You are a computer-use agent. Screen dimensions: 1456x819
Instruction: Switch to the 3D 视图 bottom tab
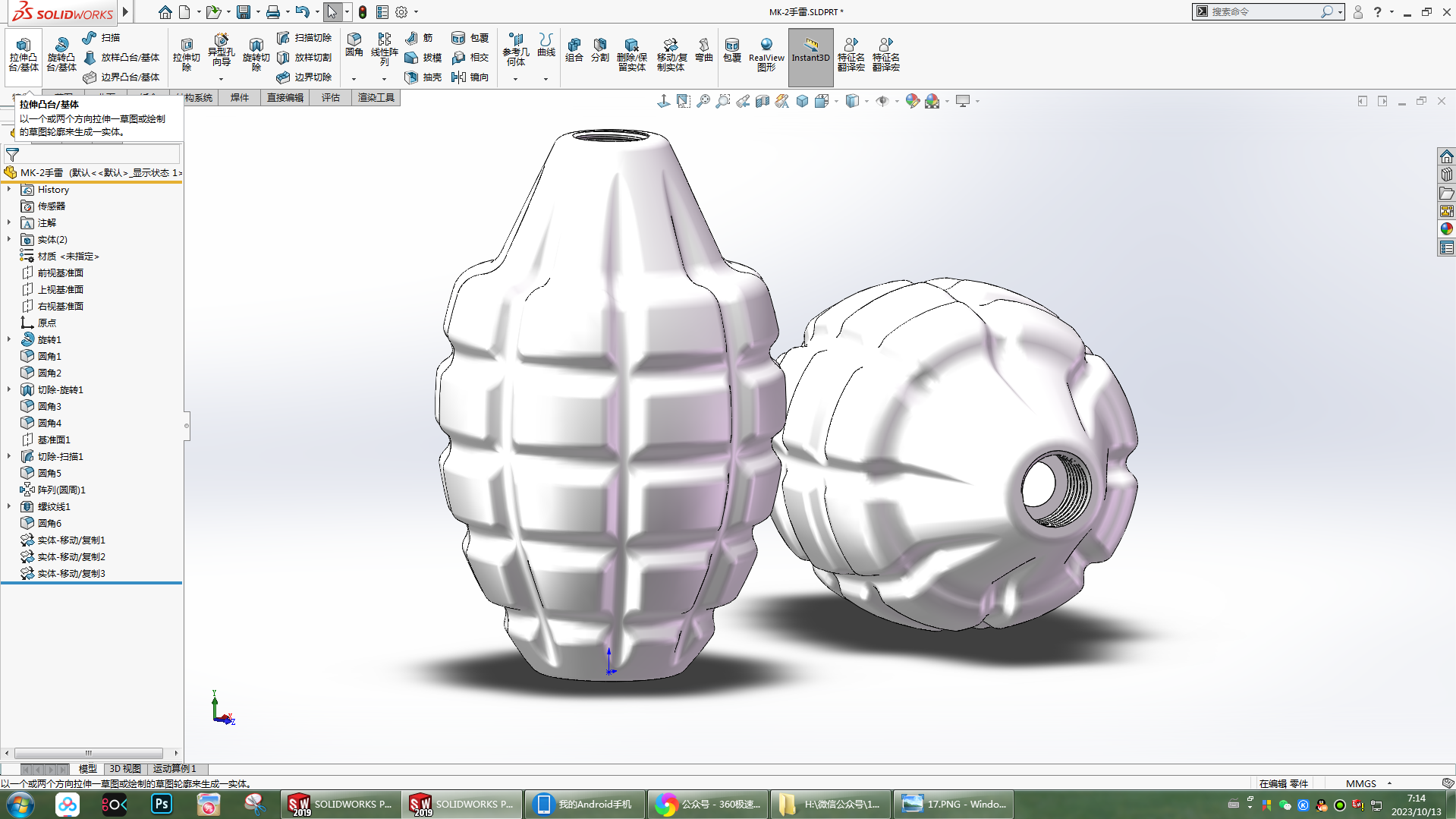coord(125,769)
